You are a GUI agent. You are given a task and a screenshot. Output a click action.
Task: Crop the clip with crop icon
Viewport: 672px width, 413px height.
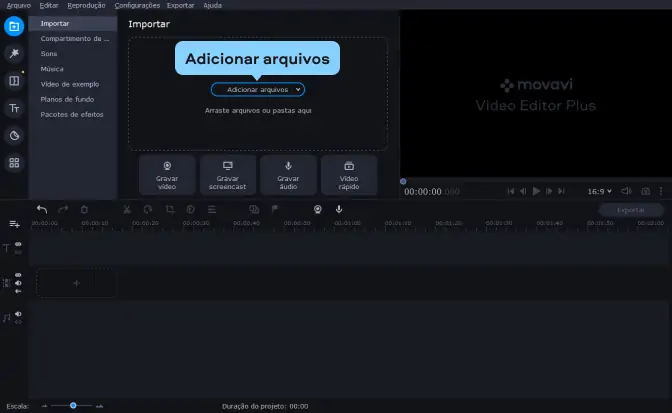coord(170,209)
